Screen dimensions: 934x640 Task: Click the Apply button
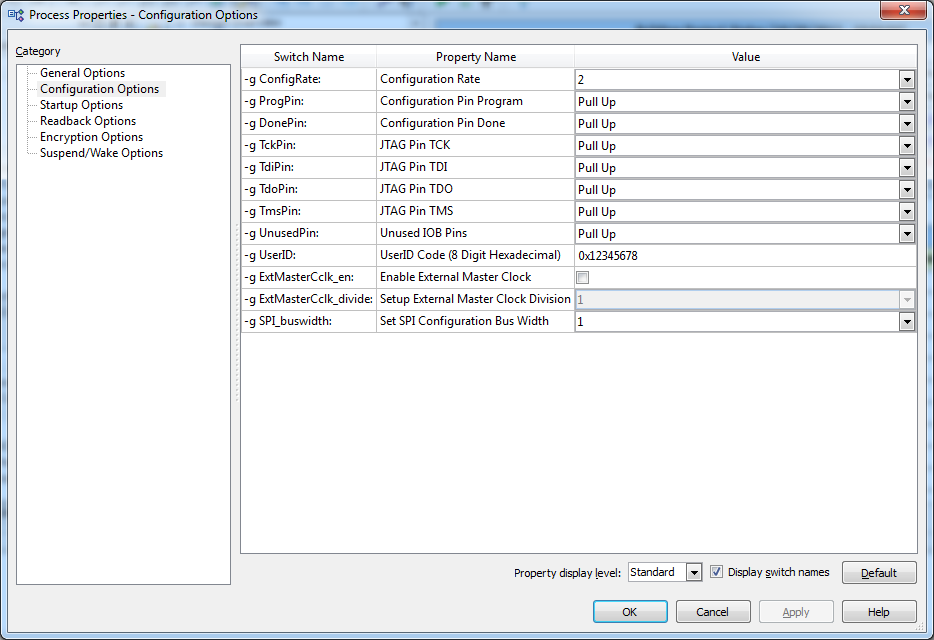tap(796, 612)
